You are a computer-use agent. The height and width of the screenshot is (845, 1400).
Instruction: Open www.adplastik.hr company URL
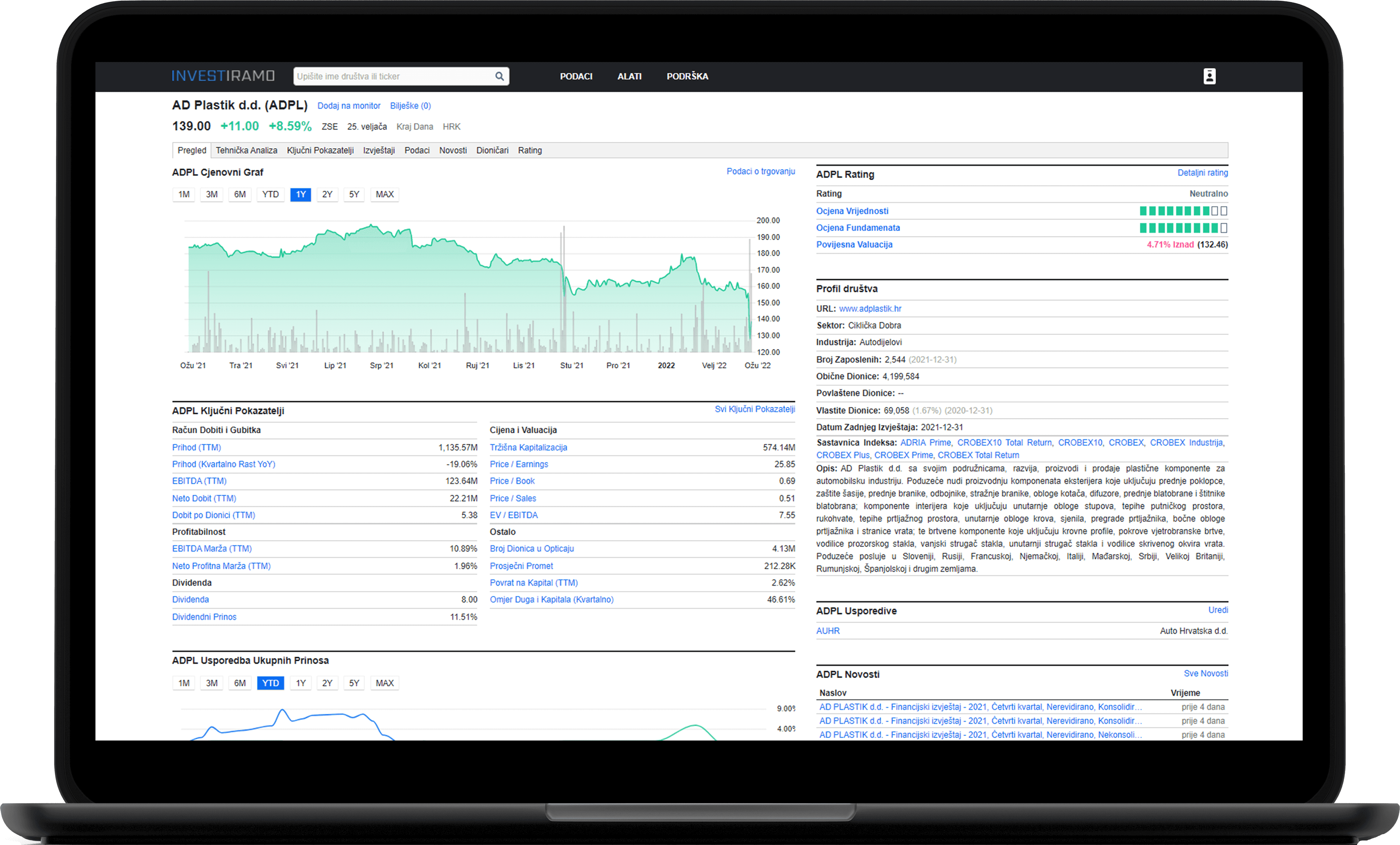click(870, 308)
